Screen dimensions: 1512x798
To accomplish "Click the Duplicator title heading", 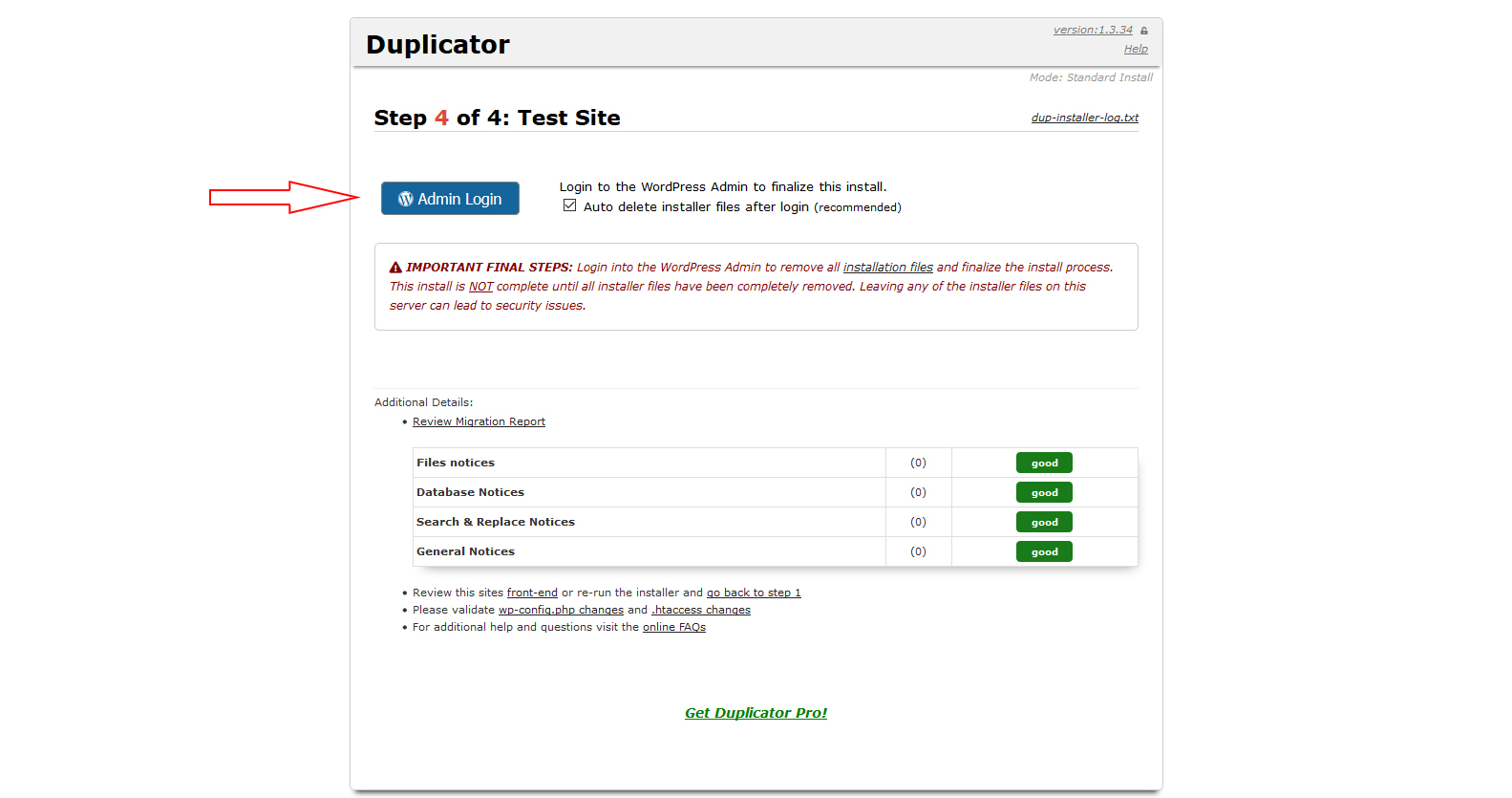I will coord(437,45).
